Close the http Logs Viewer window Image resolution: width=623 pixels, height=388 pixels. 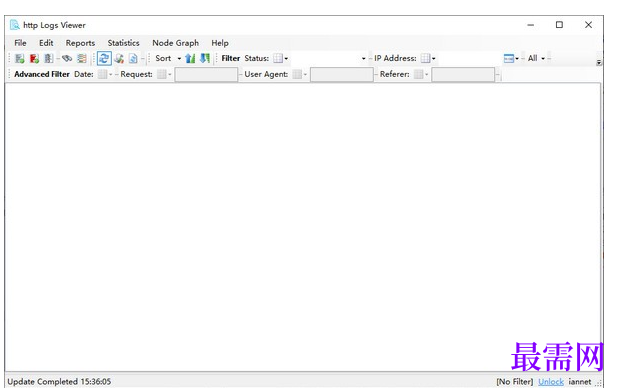pos(588,25)
